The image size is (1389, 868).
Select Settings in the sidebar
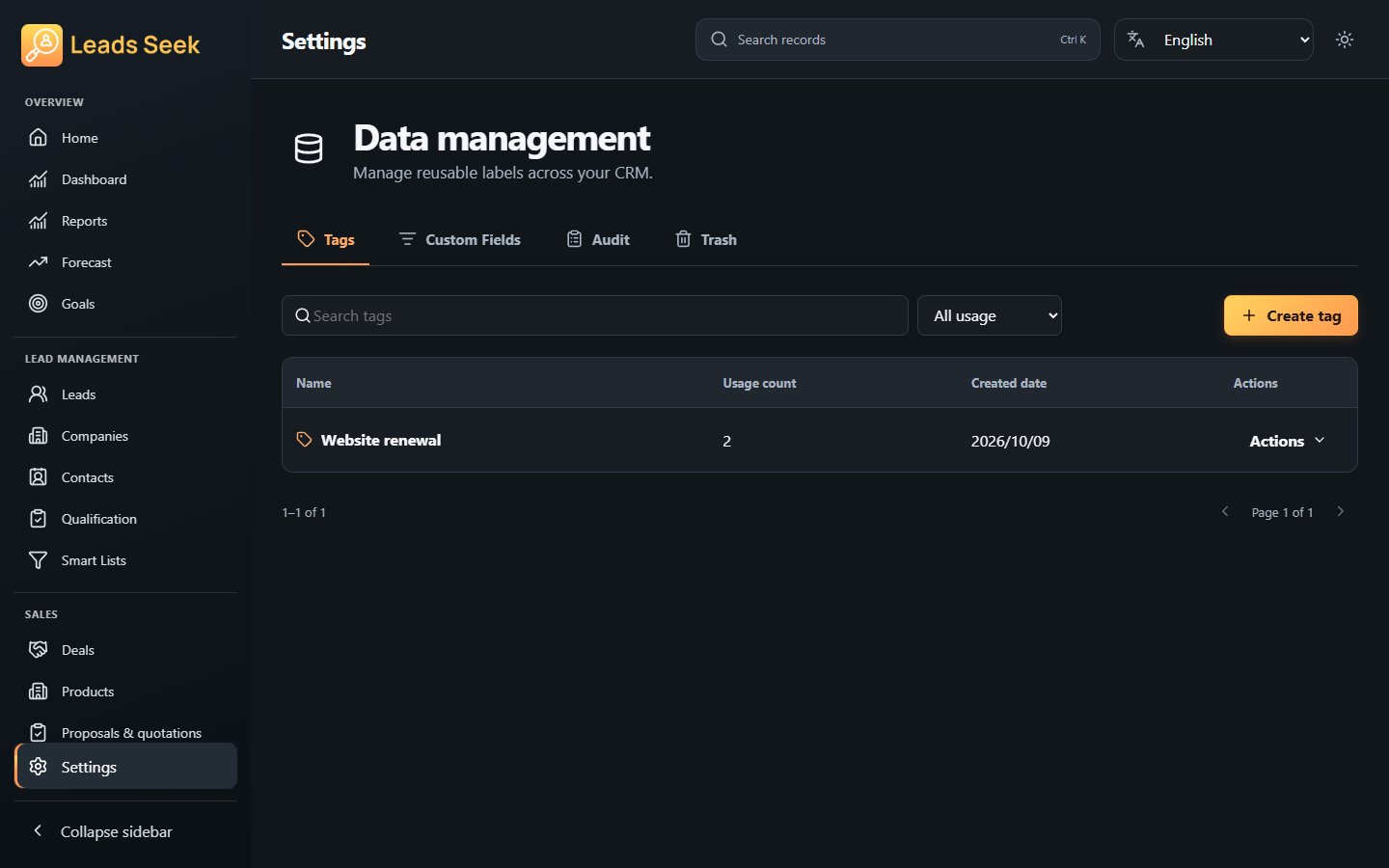pos(125,767)
